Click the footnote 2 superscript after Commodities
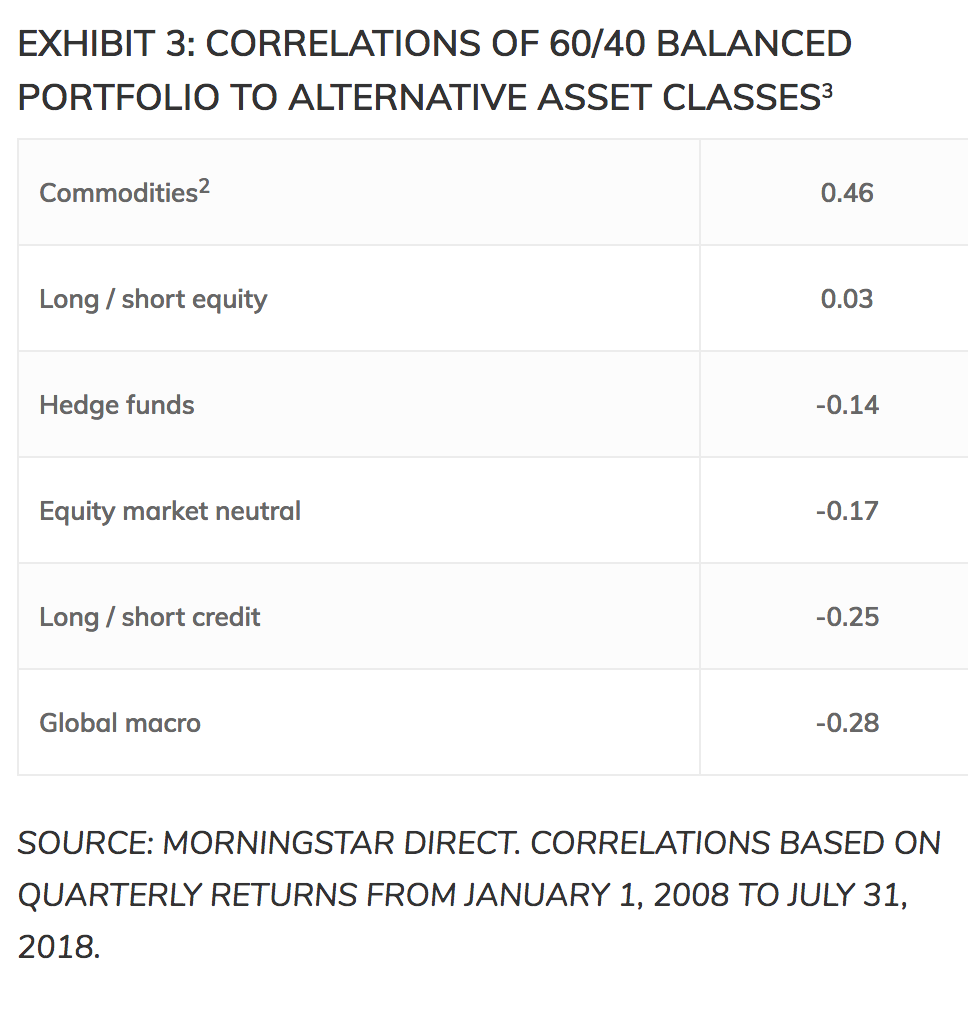This screenshot has width=968, height=1014. [204, 186]
